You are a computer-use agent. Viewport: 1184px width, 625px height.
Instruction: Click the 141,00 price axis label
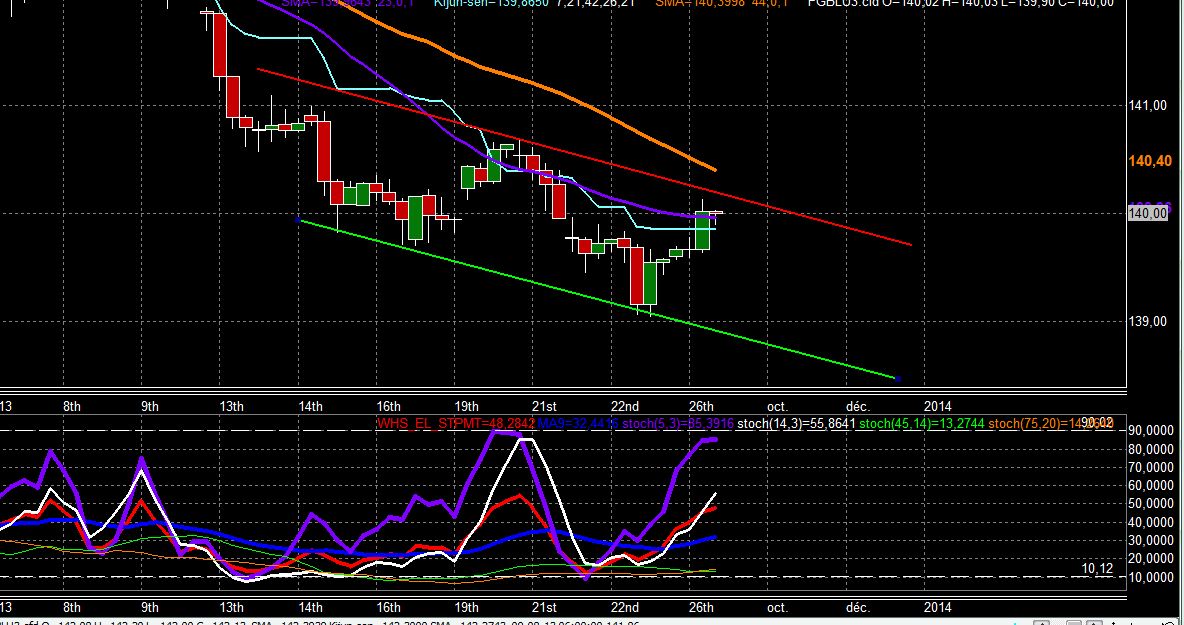point(1147,106)
